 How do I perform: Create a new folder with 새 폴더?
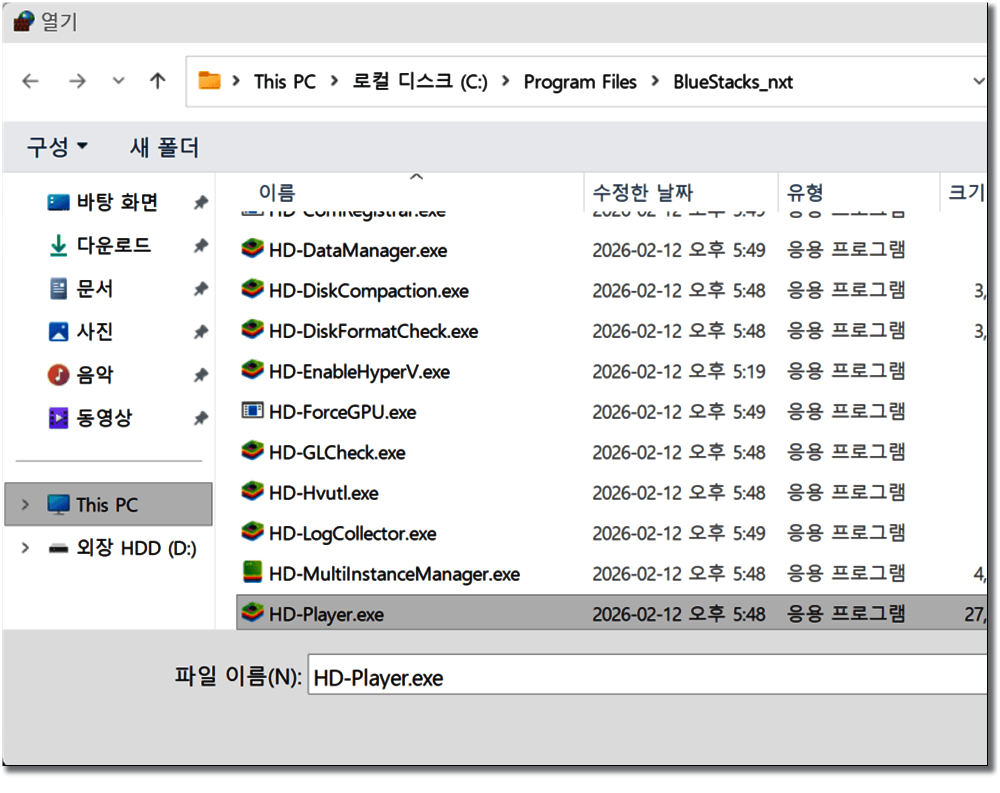pos(165,147)
